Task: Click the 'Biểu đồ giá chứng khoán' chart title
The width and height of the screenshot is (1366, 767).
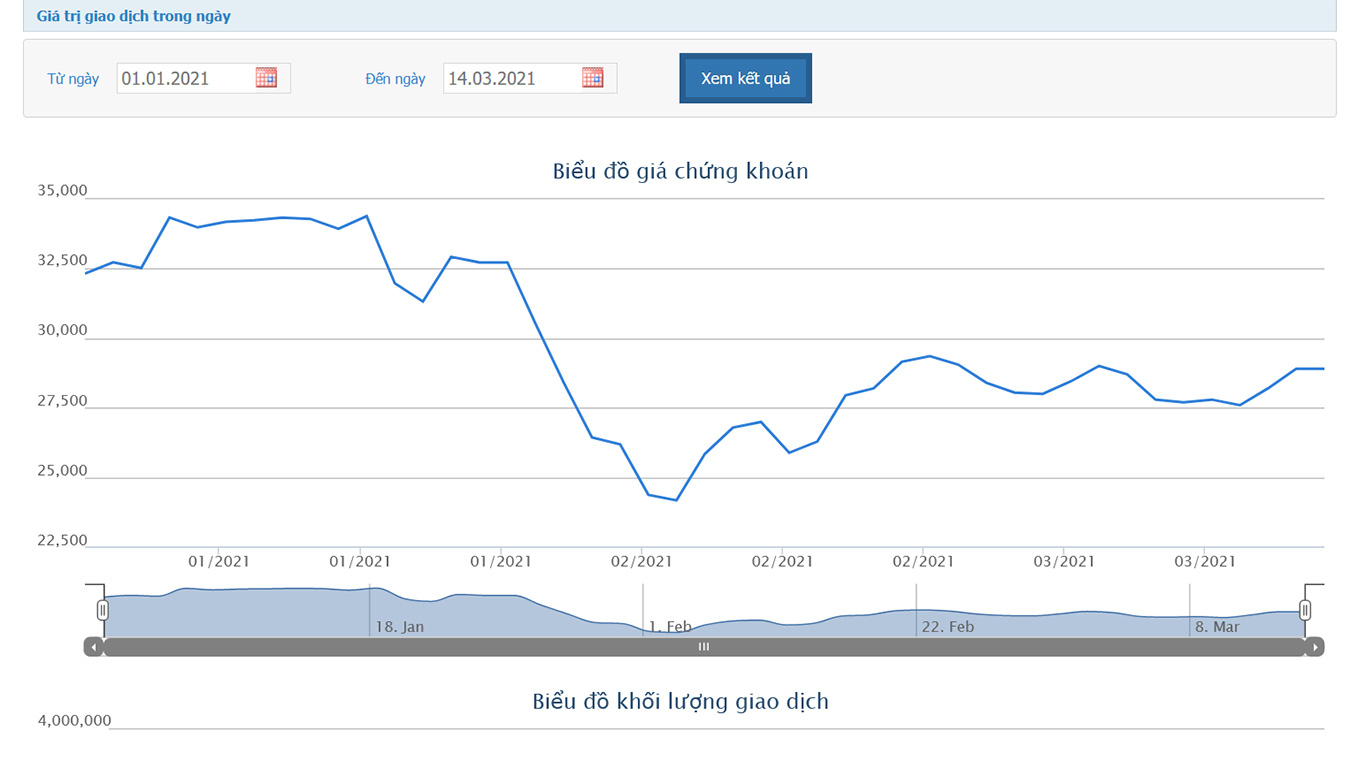Action: pyautogui.click(x=680, y=171)
